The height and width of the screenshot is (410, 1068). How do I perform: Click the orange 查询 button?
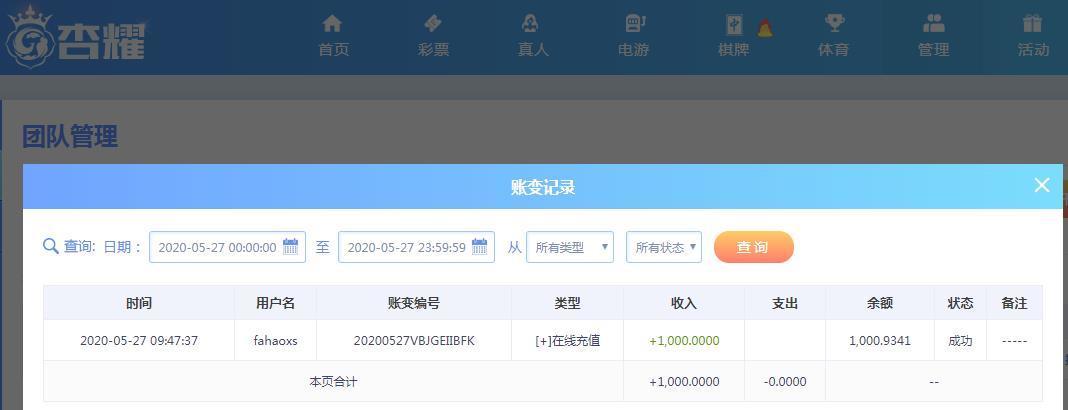[x=754, y=247]
